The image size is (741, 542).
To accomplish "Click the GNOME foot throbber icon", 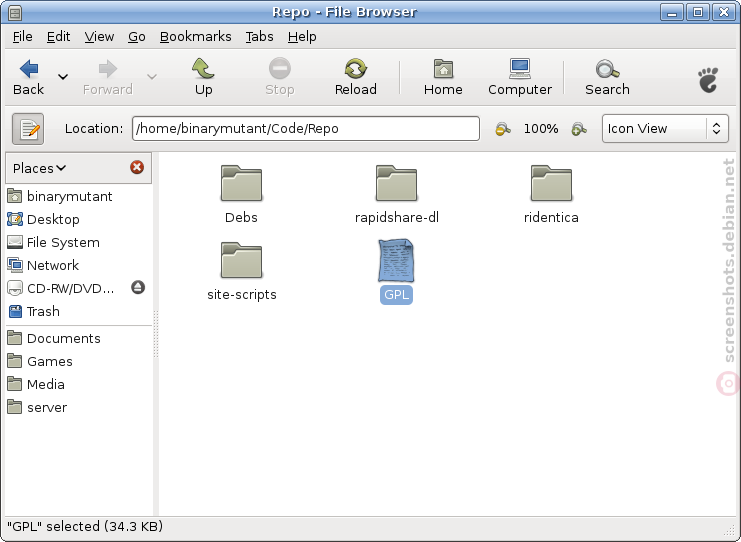I will pyautogui.click(x=708, y=79).
